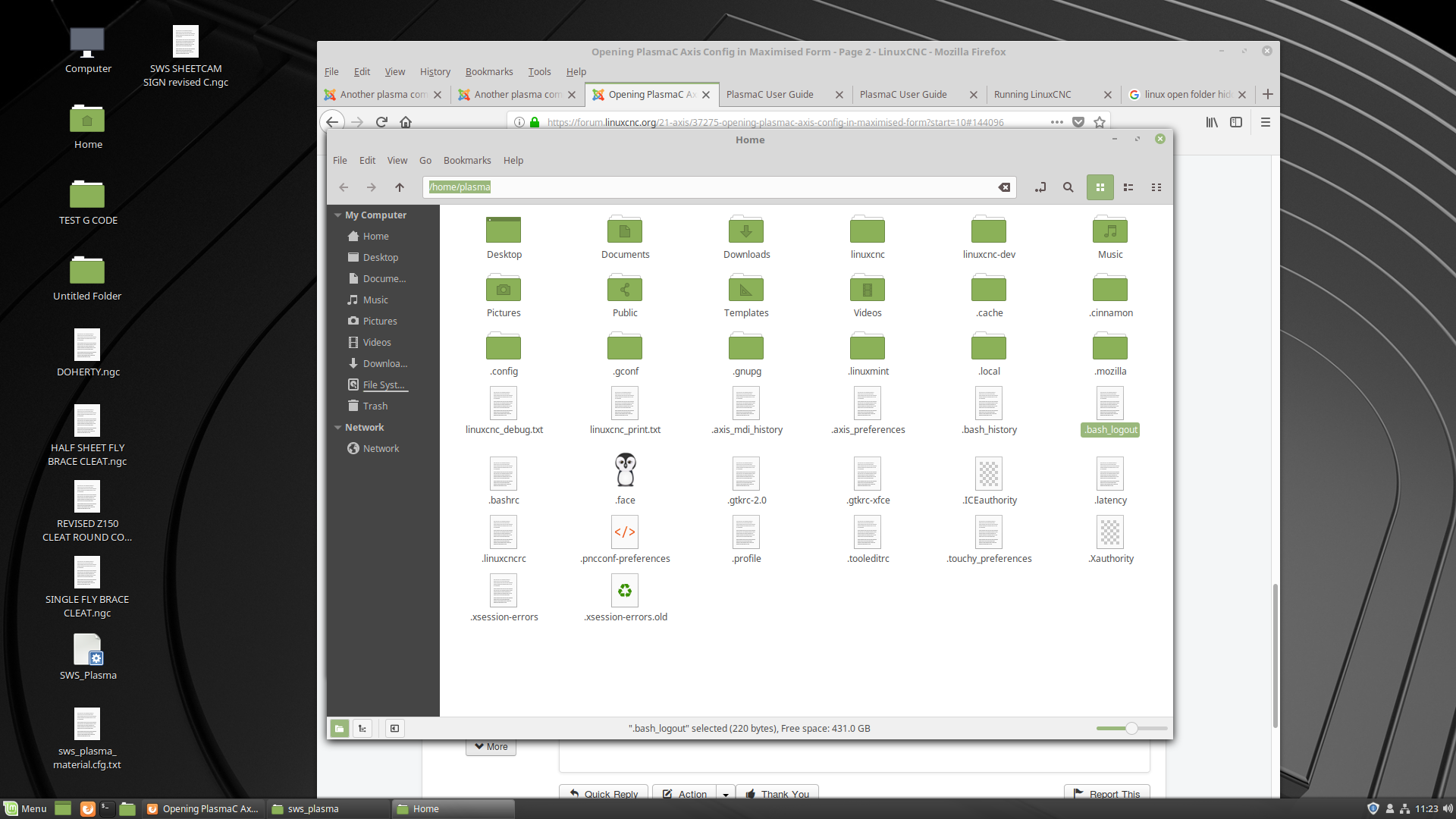Viewport: 1456px width, 819px height.
Task: Open the linuxcnc-dev folder
Action: coord(988,231)
